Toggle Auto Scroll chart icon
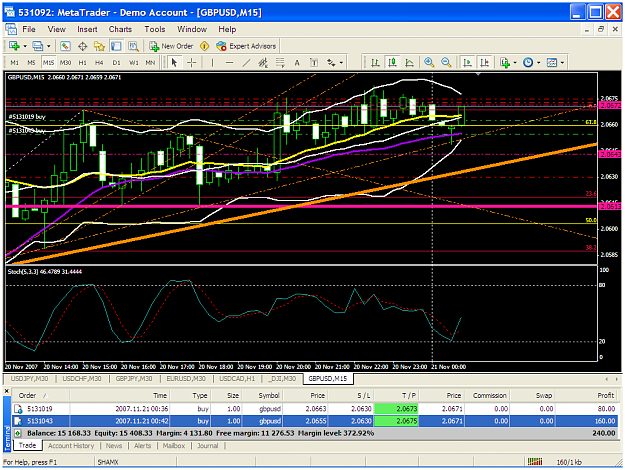 [467, 63]
